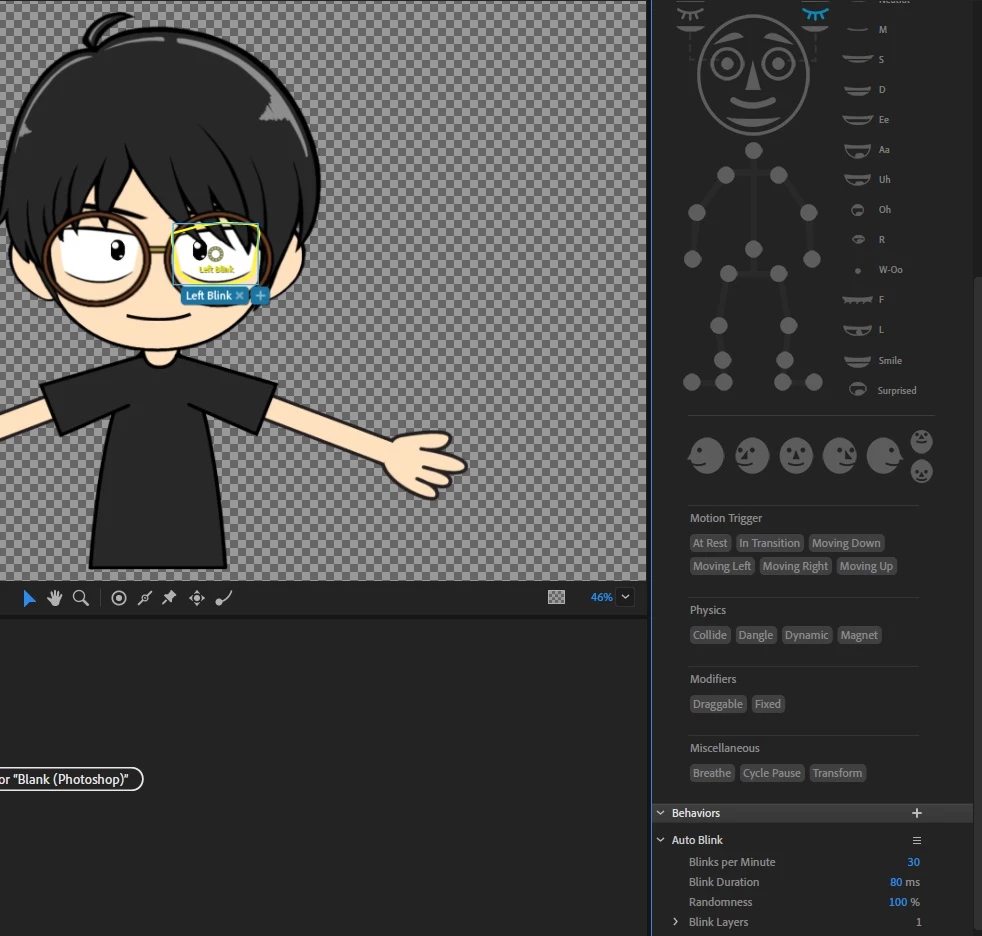Click the Left Blink tag label on canvas
The image size is (982, 936).
click(x=209, y=296)
